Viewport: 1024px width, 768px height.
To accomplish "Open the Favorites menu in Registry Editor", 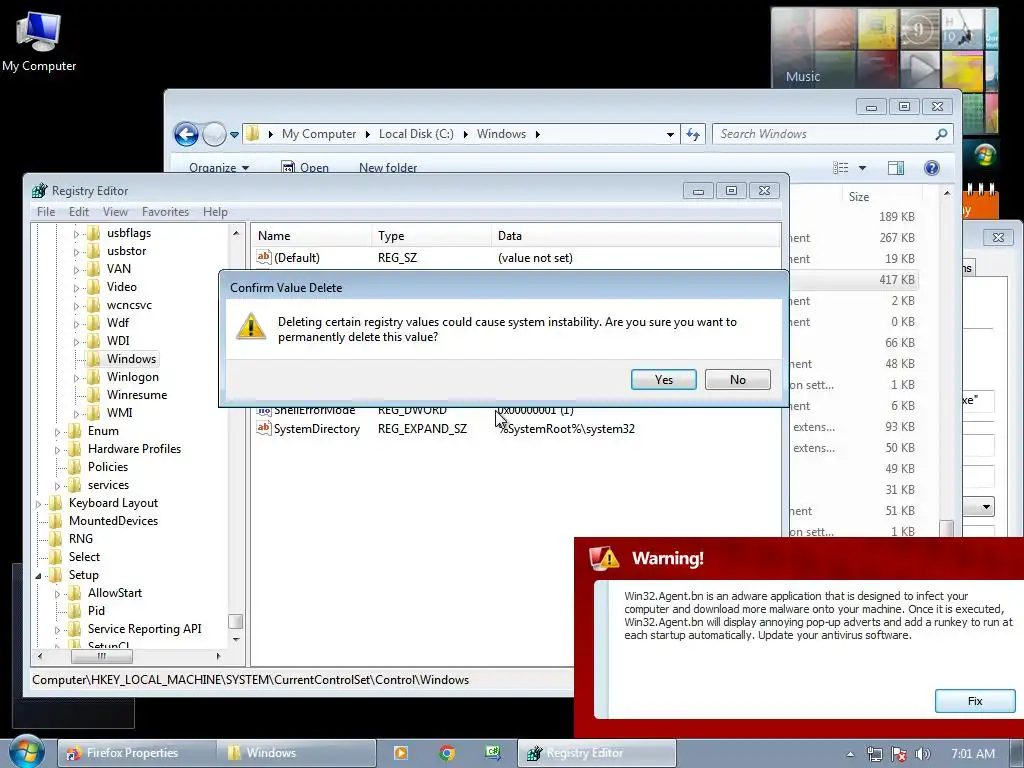I will [x=165, y=212].
